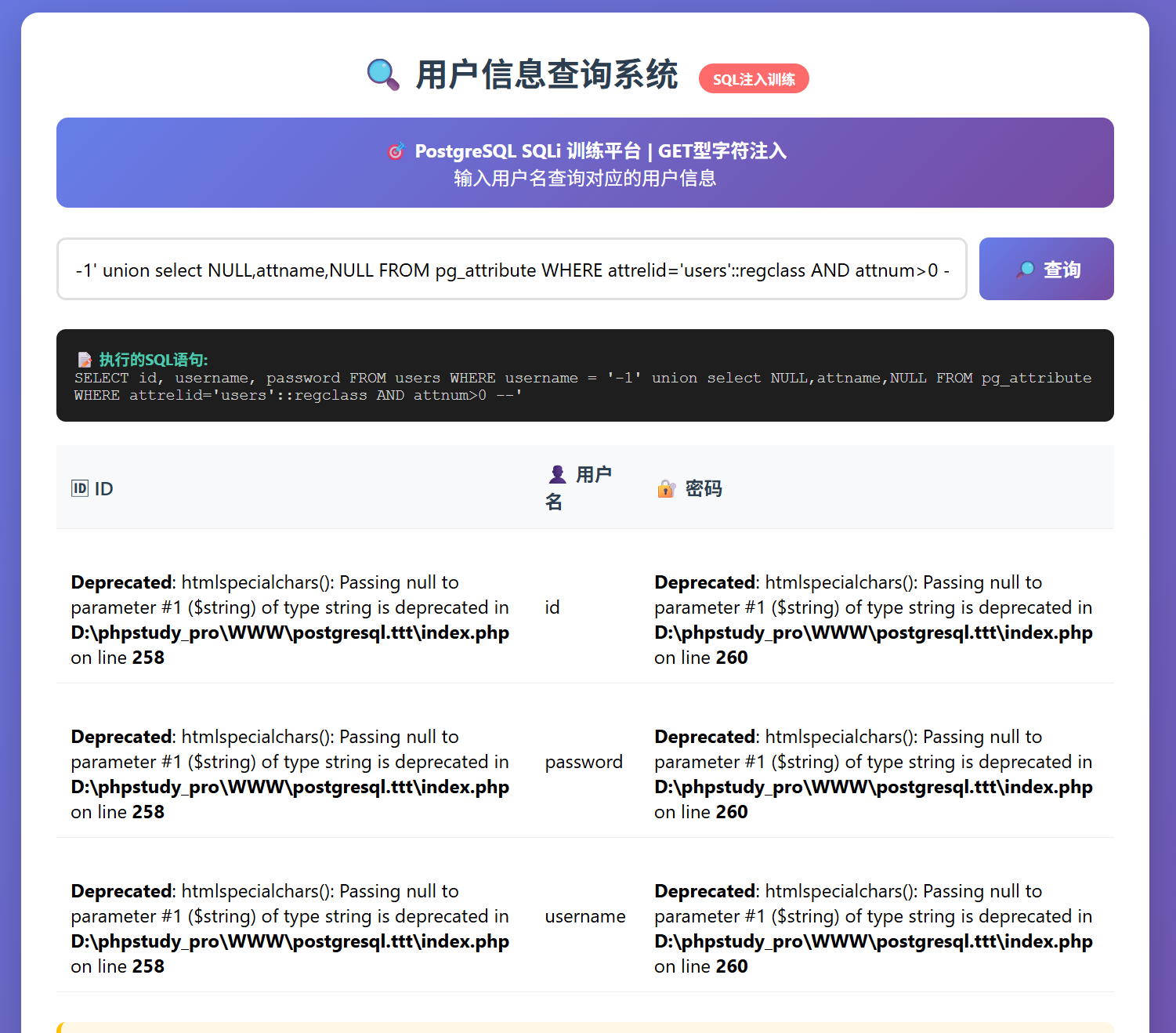Image resolution: width=1176 pixels, height=1033 pixels.
Task: Click the line 260 warning in the username row
Action: [874, 929]
